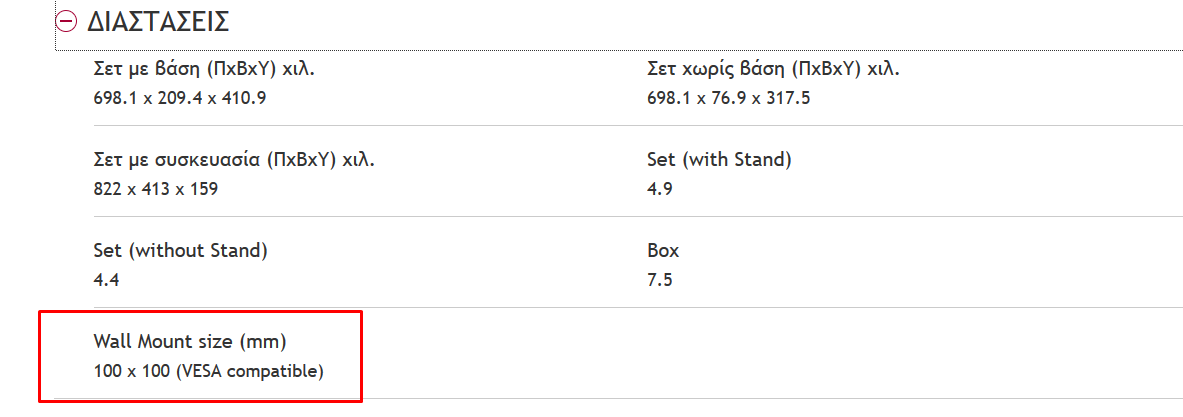
Task: Click '(ΠxΒxΥ)' in the 'Σετ με βάση' label
Action: click(x=232, y=69)
